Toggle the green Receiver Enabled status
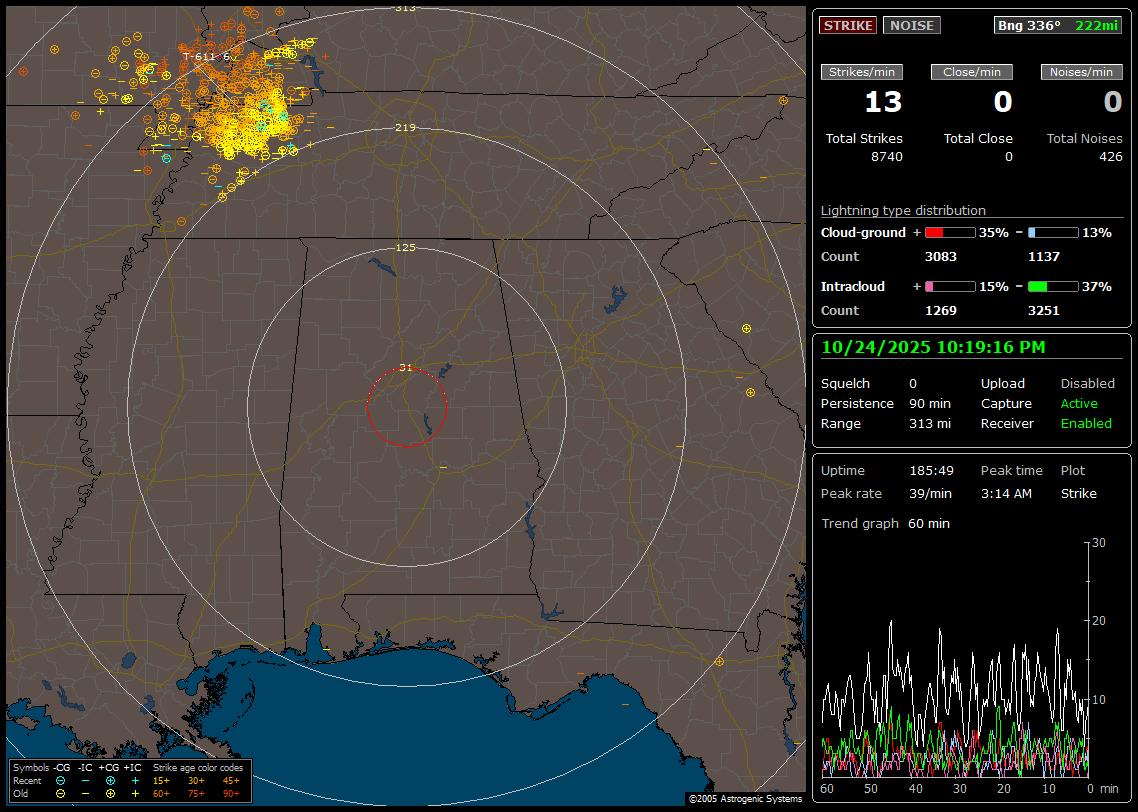1138x812 pixels. point(1086,423)
